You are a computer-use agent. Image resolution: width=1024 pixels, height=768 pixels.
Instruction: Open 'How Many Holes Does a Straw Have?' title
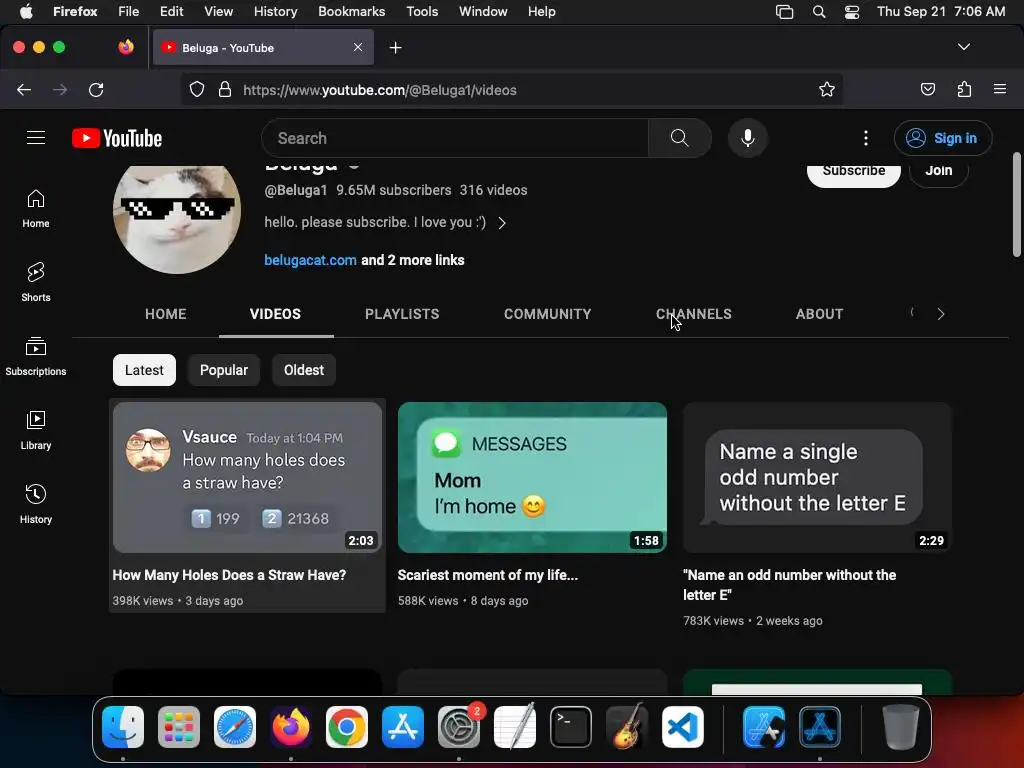229,575
